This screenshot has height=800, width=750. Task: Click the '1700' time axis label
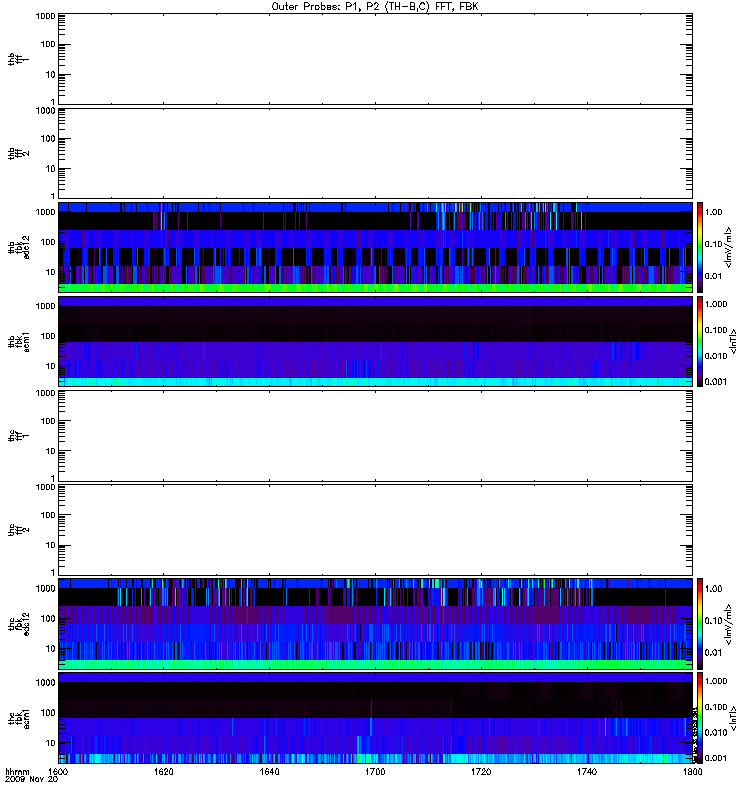375,771
